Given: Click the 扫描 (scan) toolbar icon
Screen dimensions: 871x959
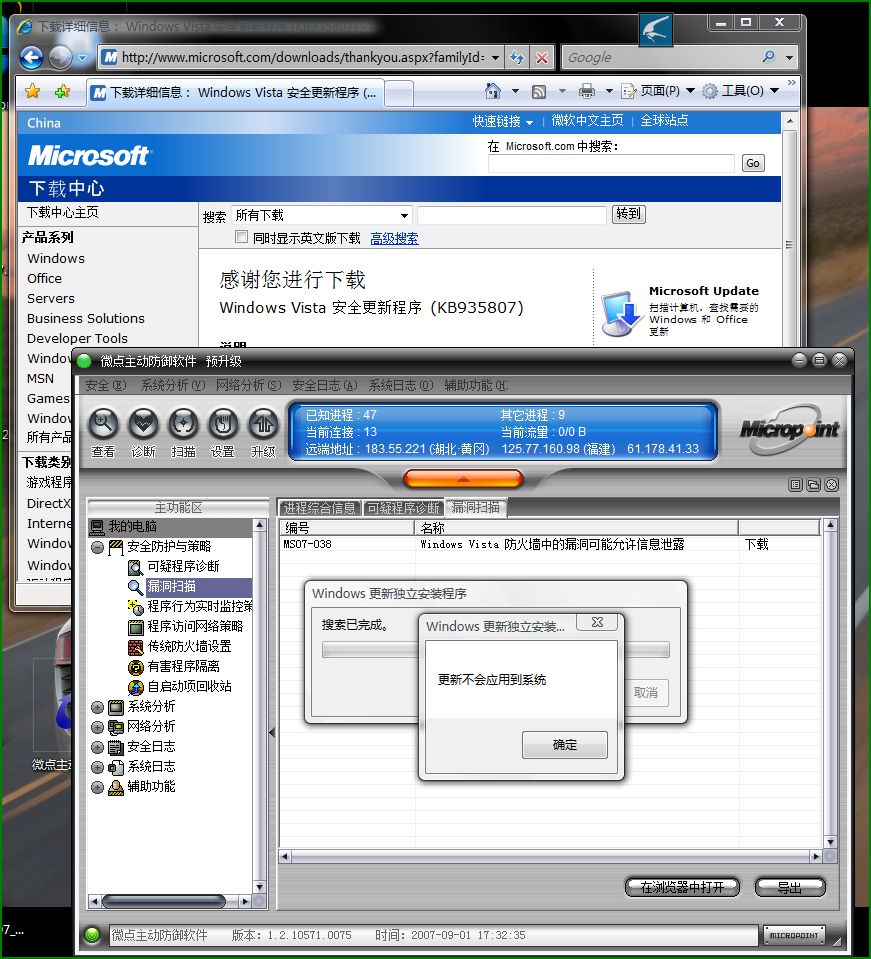Looking at the screenshot, I should pos(183,423).
